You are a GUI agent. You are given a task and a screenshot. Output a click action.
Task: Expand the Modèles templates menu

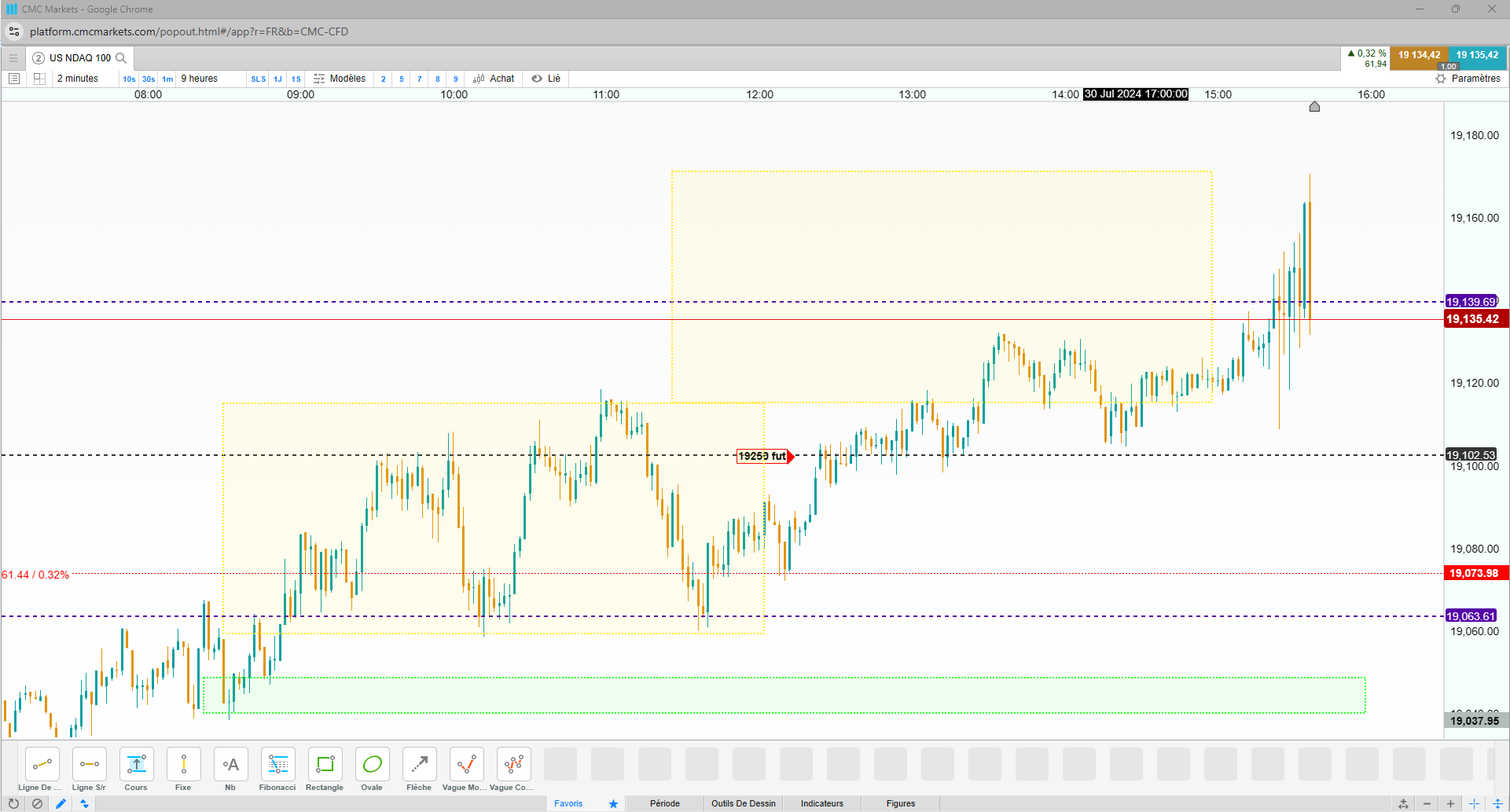340,79
